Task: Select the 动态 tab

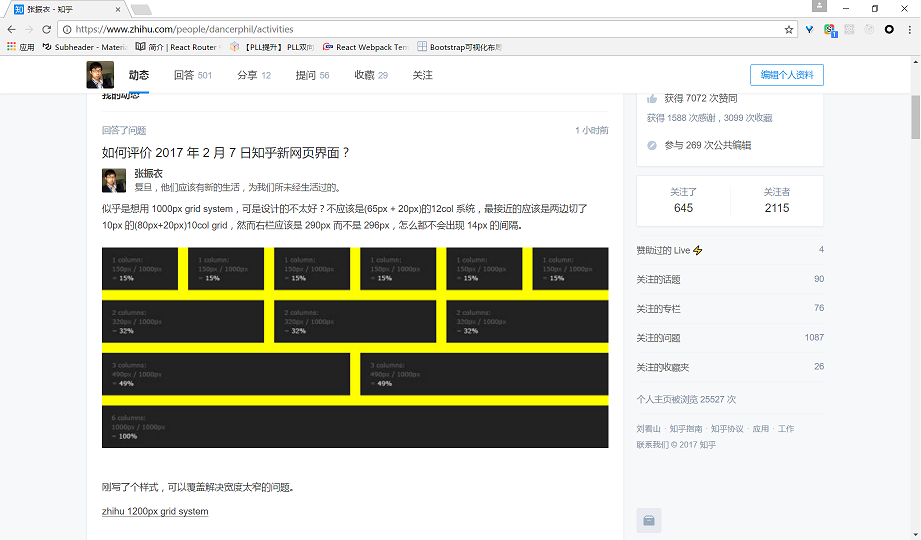Action: (139, 75)
